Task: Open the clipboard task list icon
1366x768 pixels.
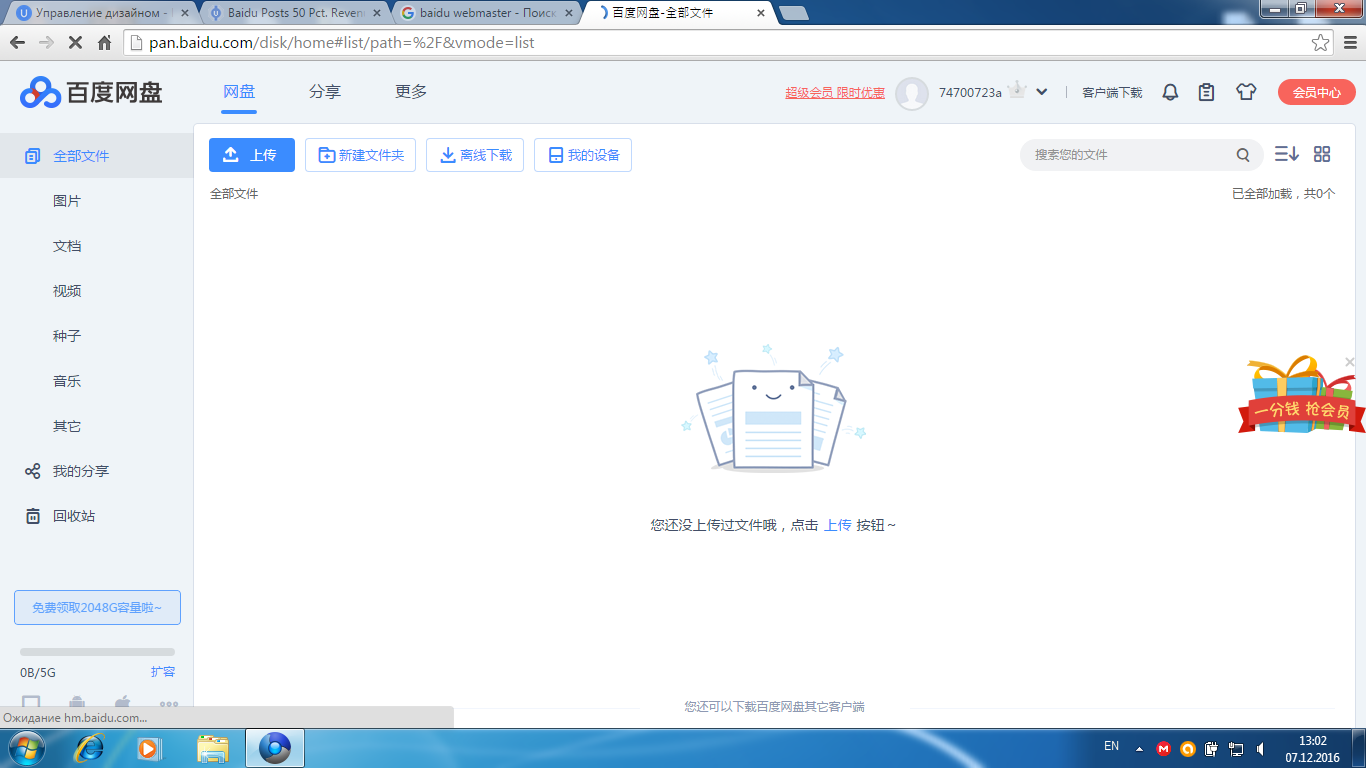Action: coord(1207,92)
